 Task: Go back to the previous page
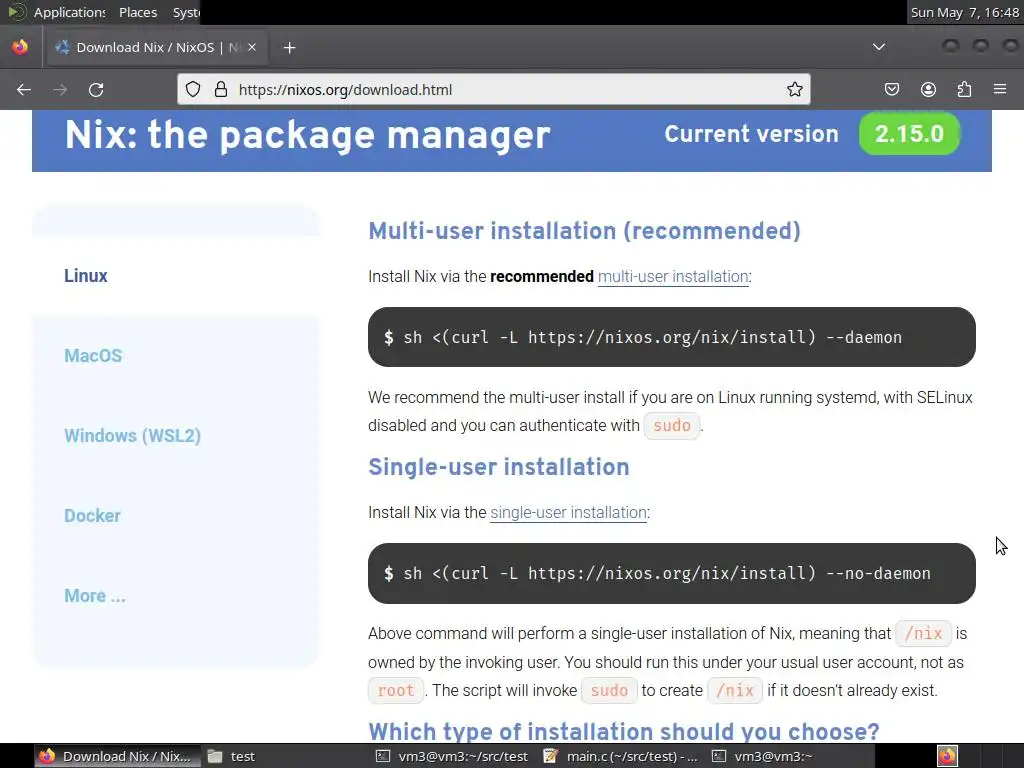(x=24, y=89)
